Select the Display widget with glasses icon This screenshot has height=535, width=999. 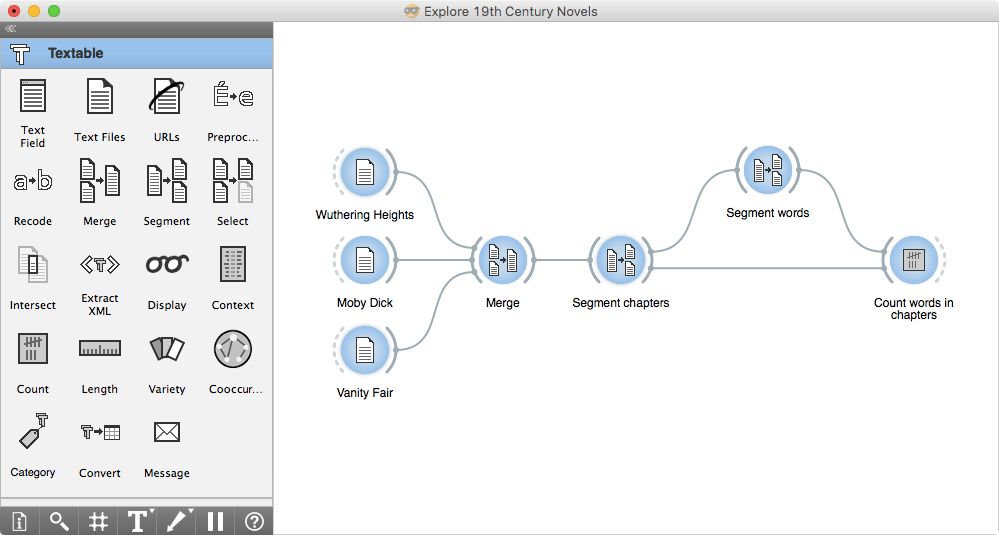pyautogui.click(x=167, y=266)
